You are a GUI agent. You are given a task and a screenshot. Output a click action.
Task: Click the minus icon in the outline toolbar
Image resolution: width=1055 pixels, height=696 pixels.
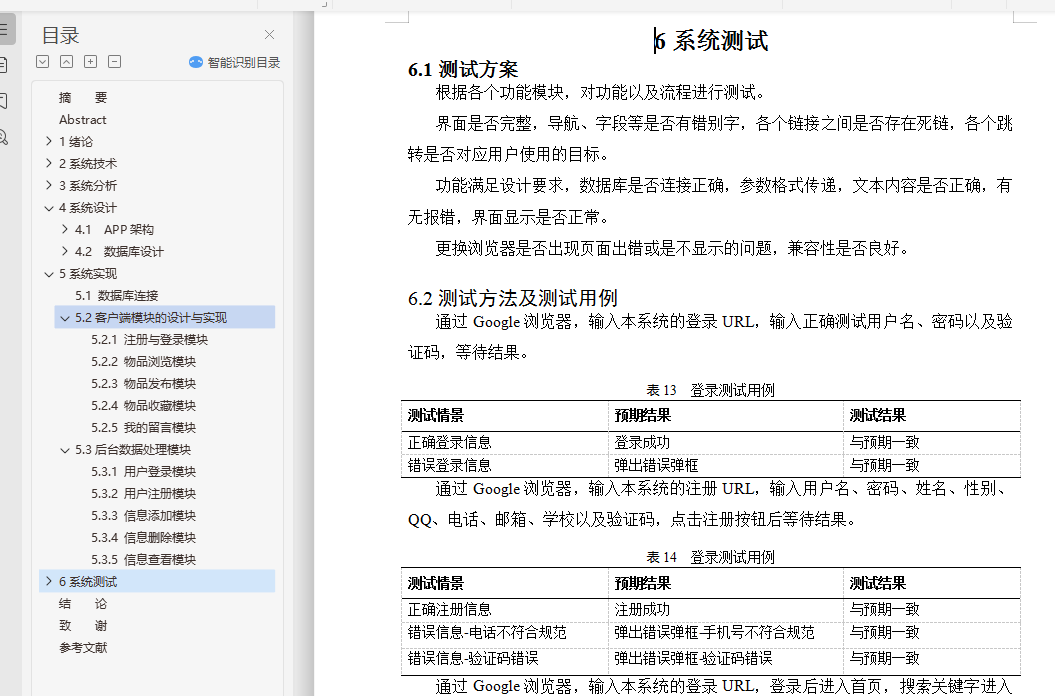tap(114, 62)
